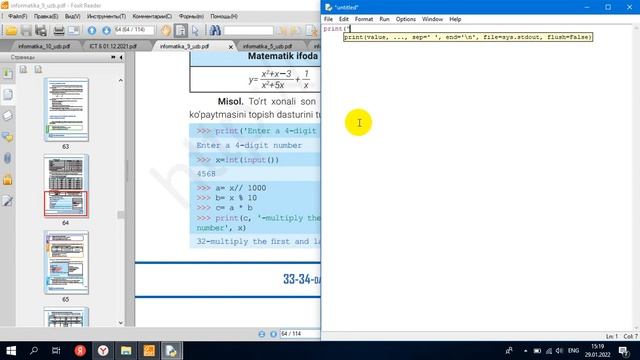Select the Hand tool in Foxit toolbar

coord(166,31)
